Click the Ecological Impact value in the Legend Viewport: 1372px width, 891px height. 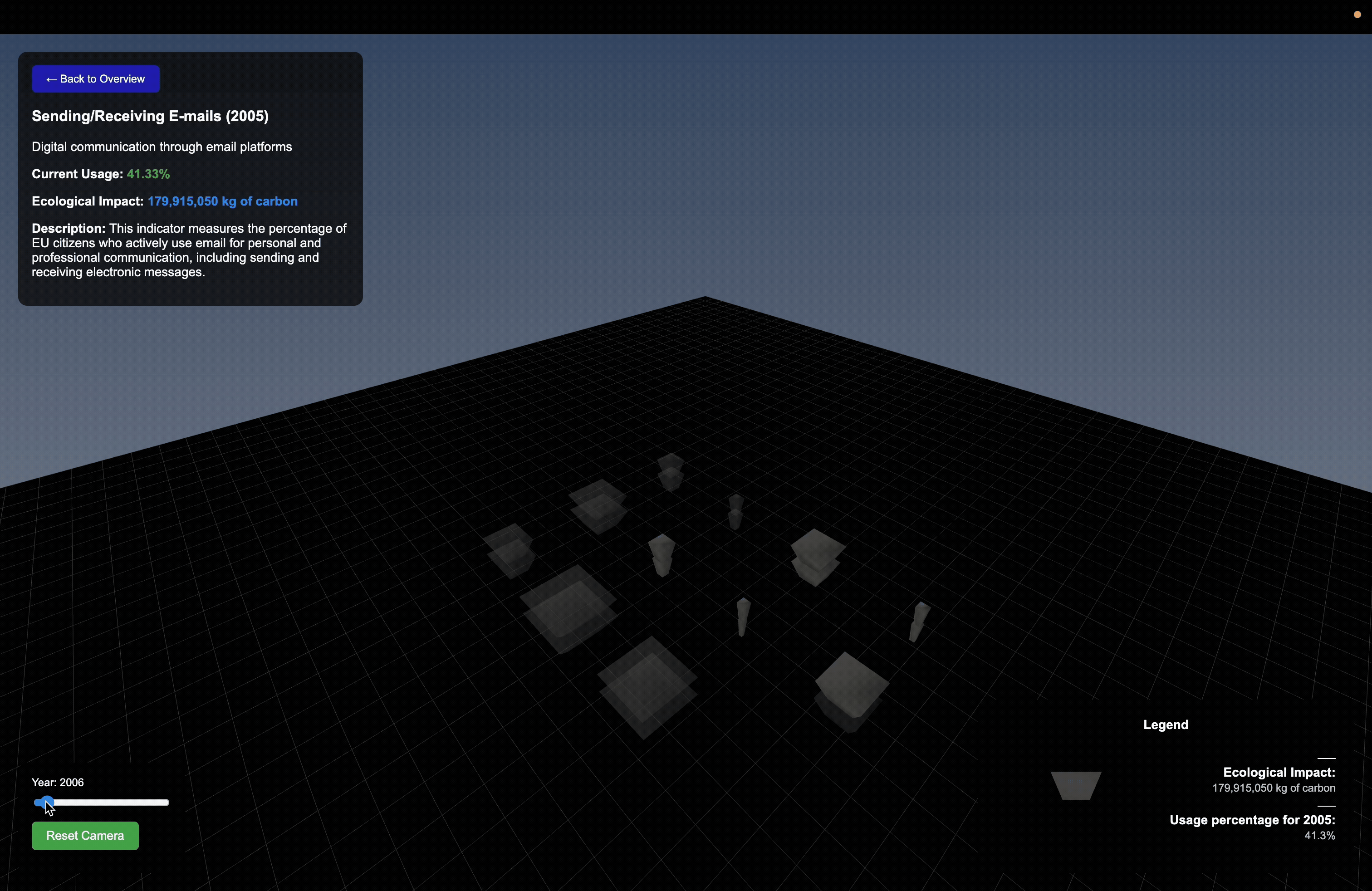pos(1274,788)
